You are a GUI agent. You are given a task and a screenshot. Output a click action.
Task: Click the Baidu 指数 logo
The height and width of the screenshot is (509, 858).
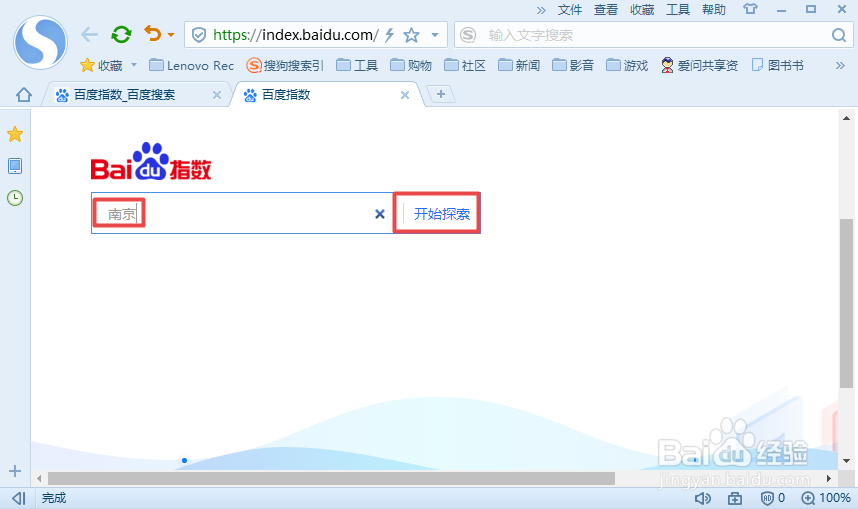click(151, 162)
